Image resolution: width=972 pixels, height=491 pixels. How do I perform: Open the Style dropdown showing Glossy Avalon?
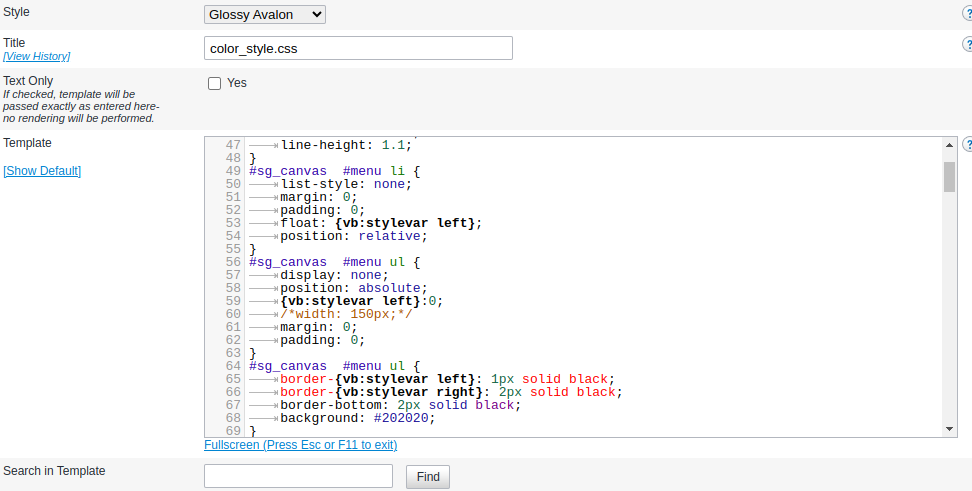[265, 14]
